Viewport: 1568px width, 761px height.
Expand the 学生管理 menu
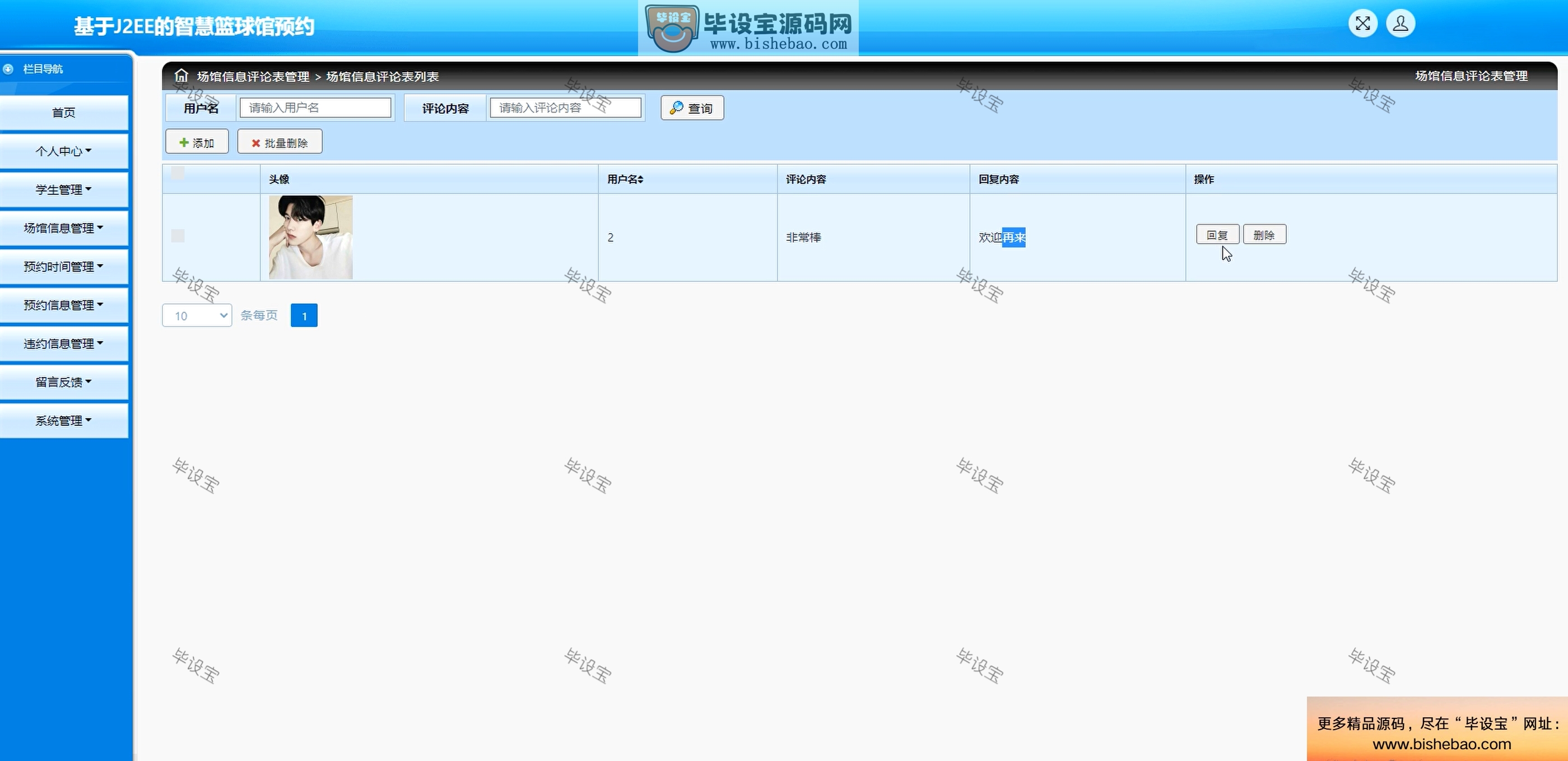click(x=64, y=189)
